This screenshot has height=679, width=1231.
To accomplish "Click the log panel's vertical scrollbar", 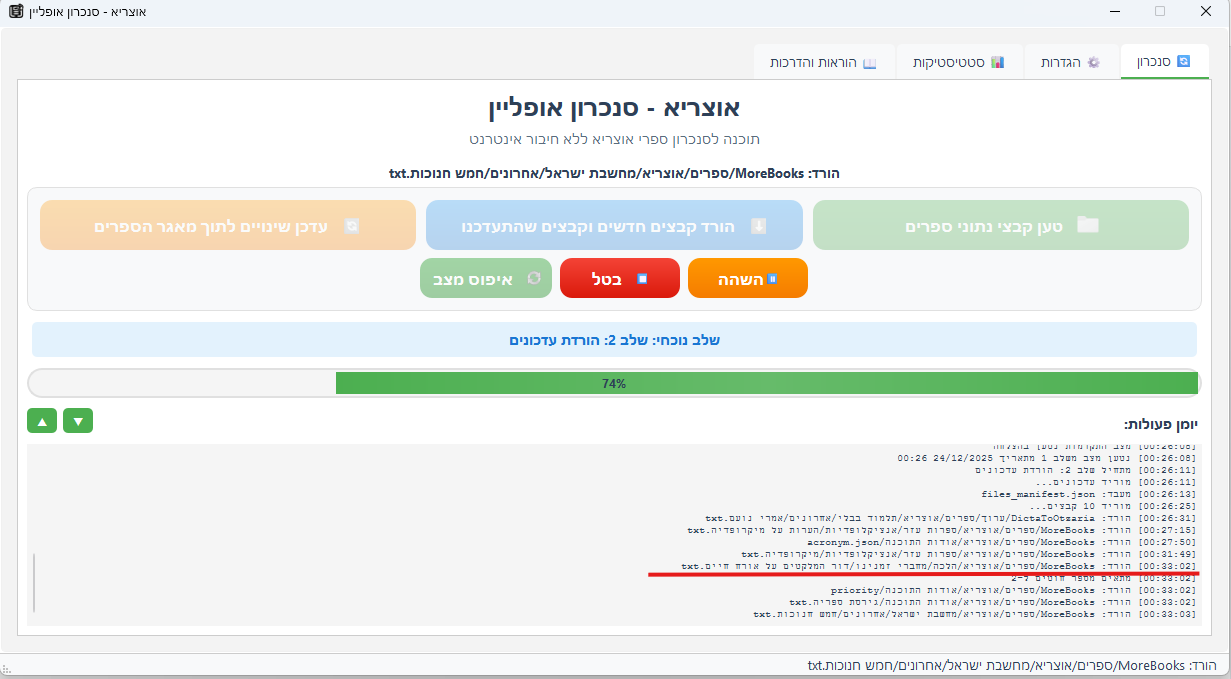I will (34, 582).
